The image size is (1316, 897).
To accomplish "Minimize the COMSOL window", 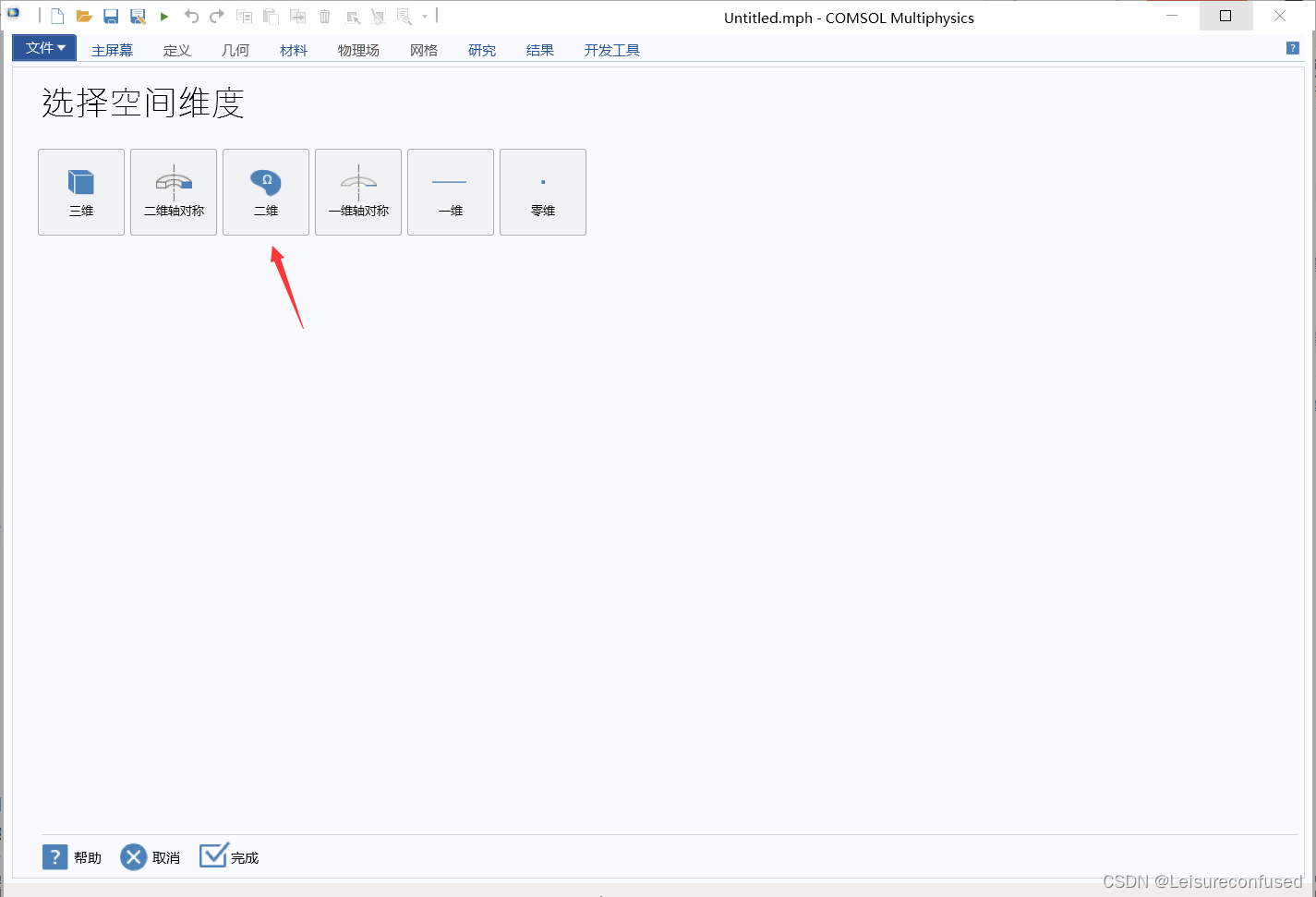I will tap(1172, 16).
